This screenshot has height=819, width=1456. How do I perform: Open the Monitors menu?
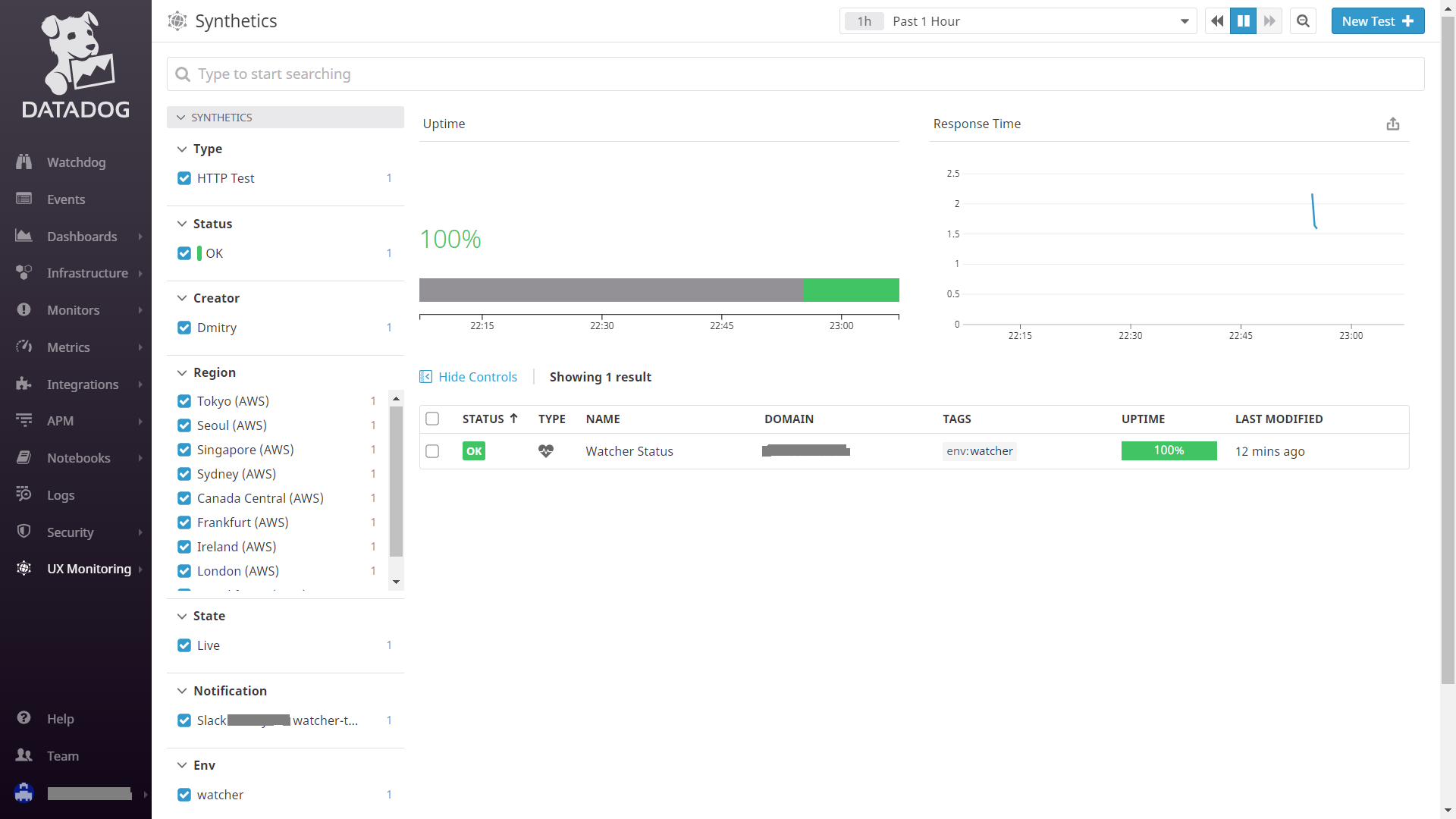pyautogui.click(x=76, y=309)
